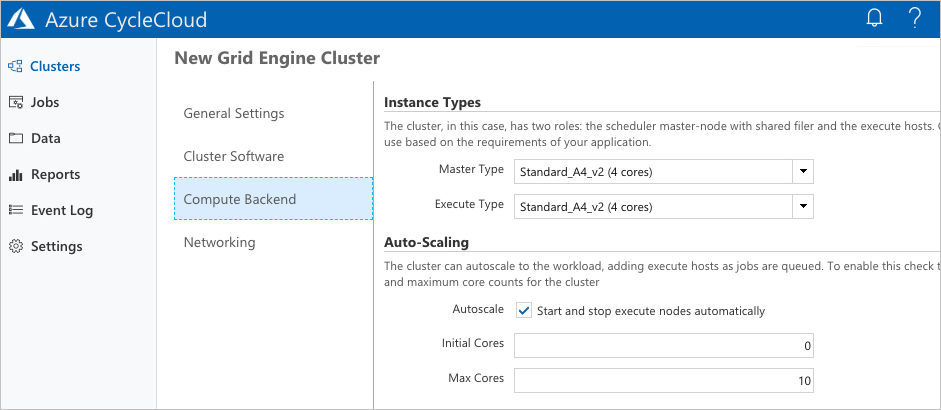Screen dimensions: 941x410
Task: Open the notifications bell
Action: pyautogui.click(x=875, y=18)
